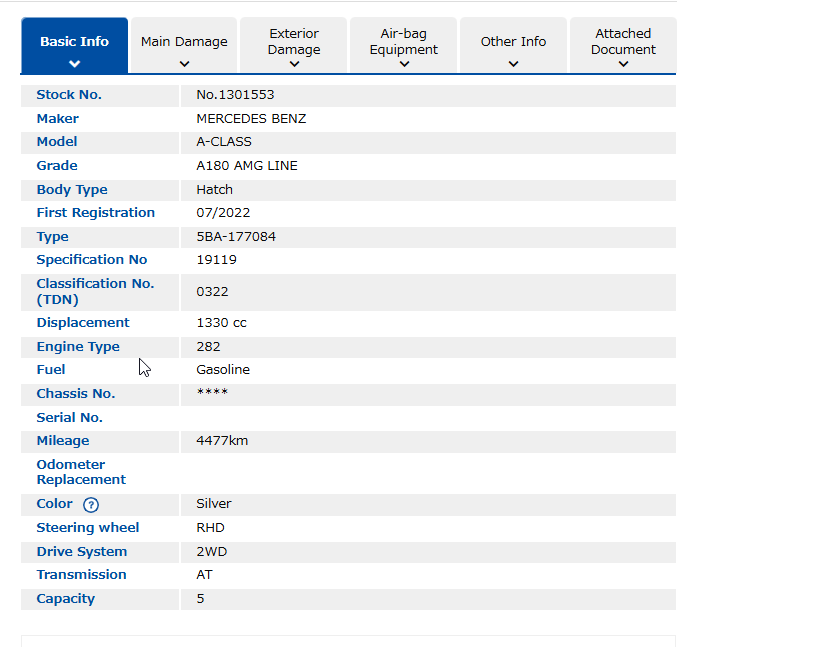821x647 pixels.
Task: Switch to the Main Damage tab
Action: click(184, 42)
